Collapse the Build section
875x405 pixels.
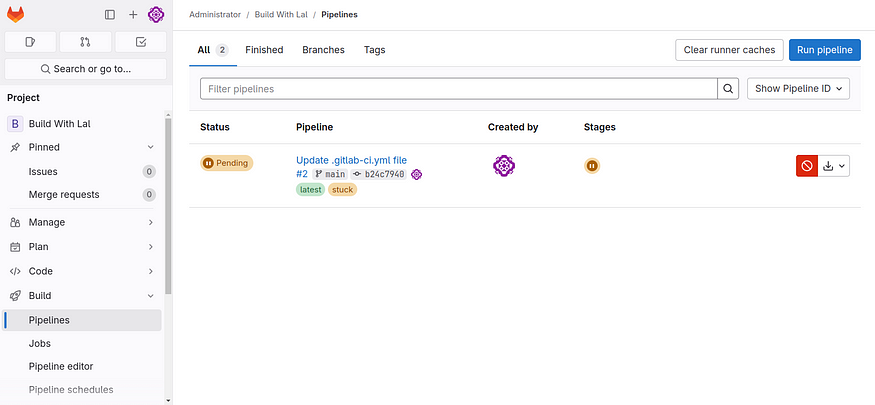click(x=82, y=296)
